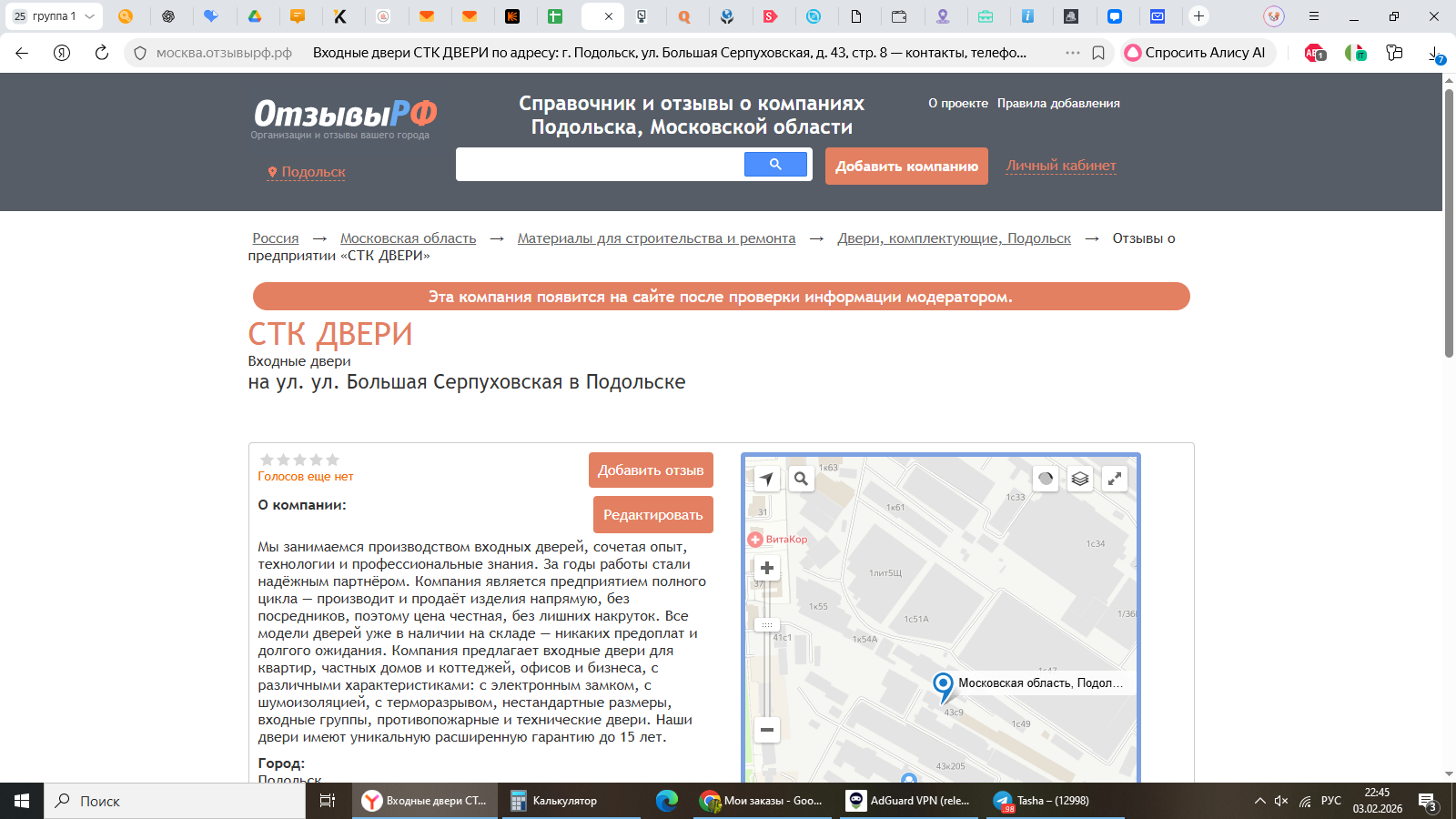Switch to the Калькулятор taskbar app
Viewport: 1456px width, 819px height.
(x=572, y=801)
